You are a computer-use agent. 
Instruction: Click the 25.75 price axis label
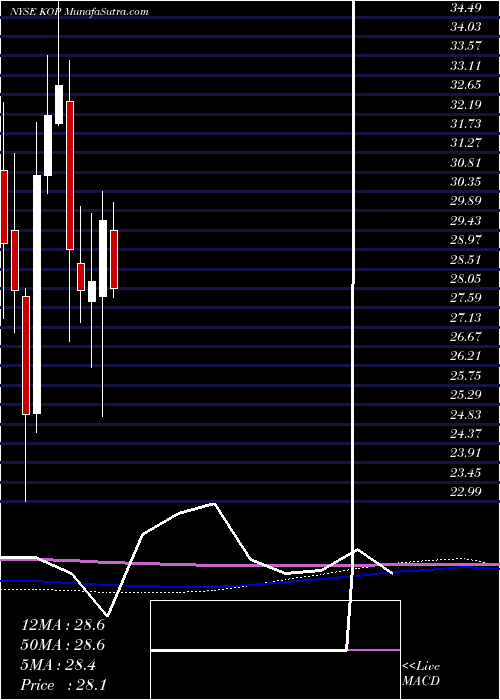tap(466, 376)
